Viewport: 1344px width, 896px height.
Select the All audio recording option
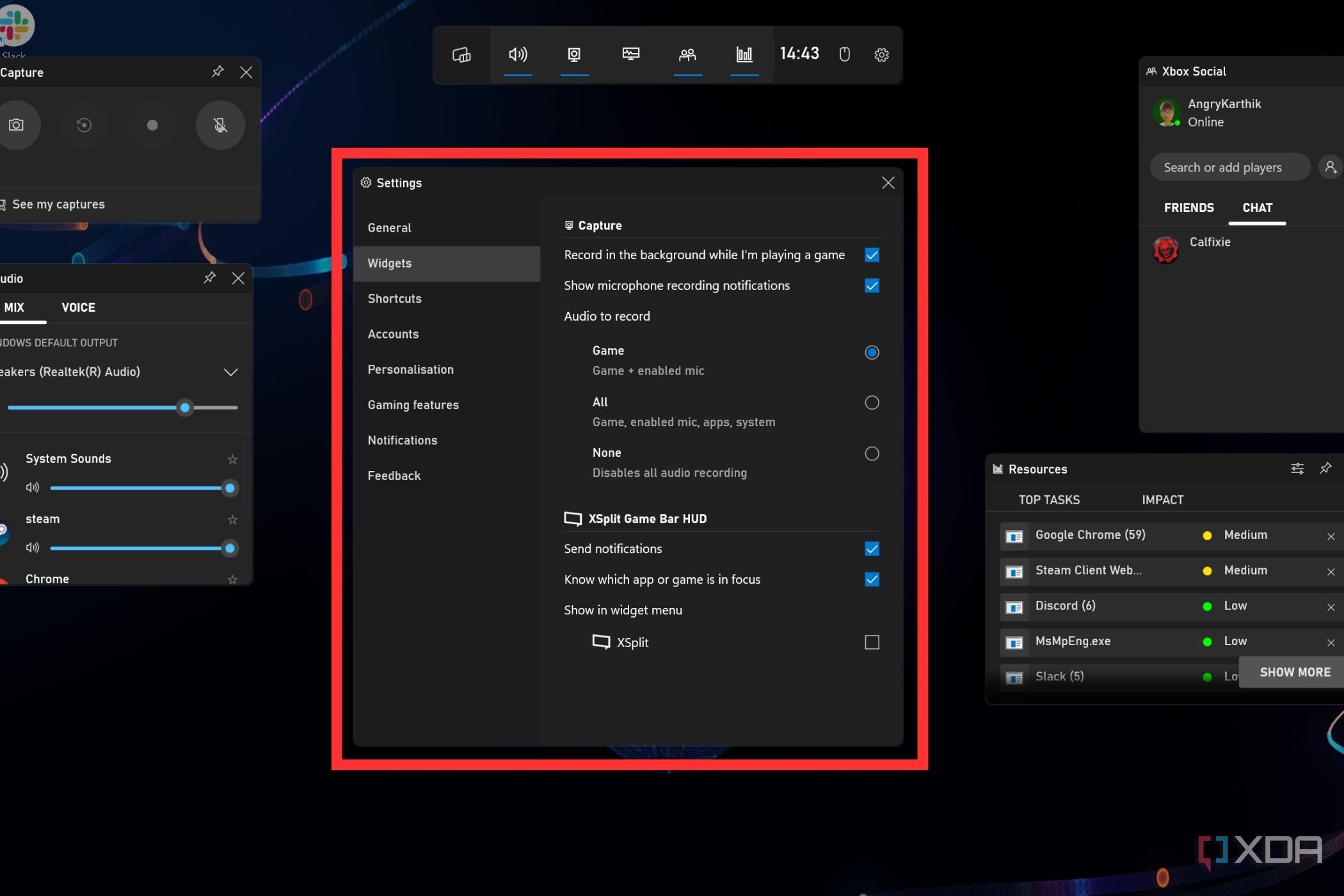pyautogui.click(x=872, y=403)
